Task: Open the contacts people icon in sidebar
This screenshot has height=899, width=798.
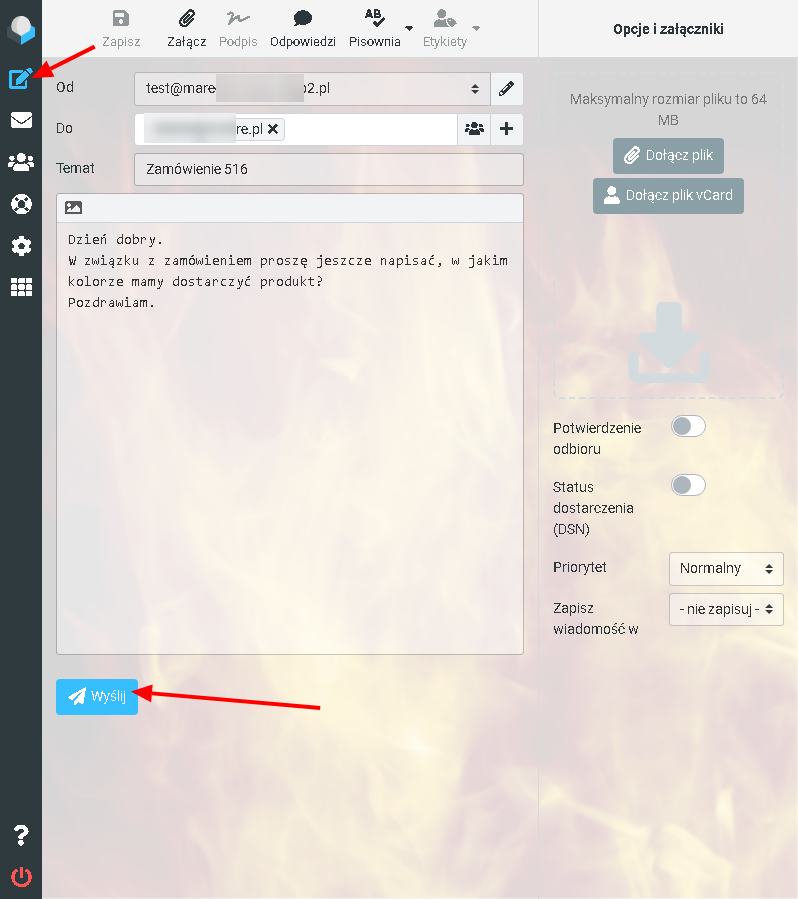Action: (21, 162)
